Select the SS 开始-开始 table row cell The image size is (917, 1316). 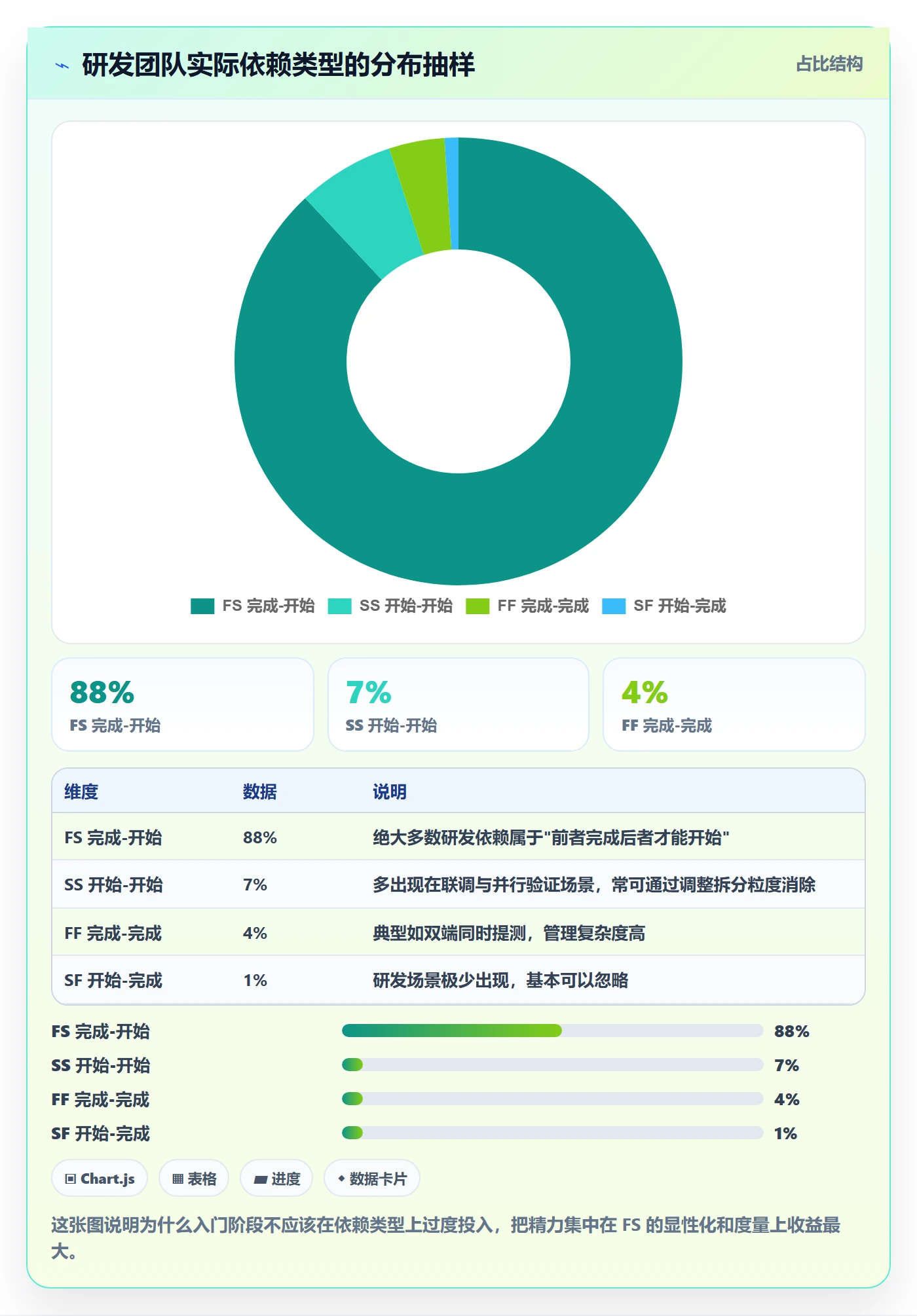click(113, 885)
